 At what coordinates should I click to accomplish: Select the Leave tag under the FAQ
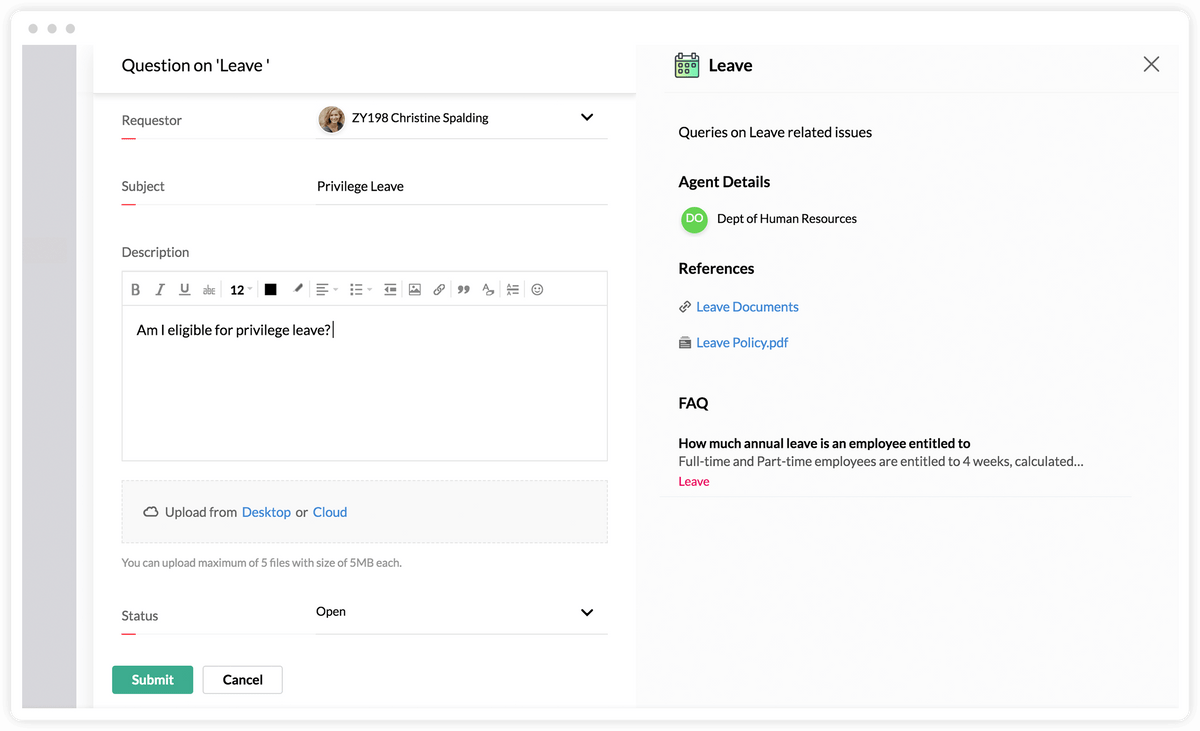click(694, 481)
